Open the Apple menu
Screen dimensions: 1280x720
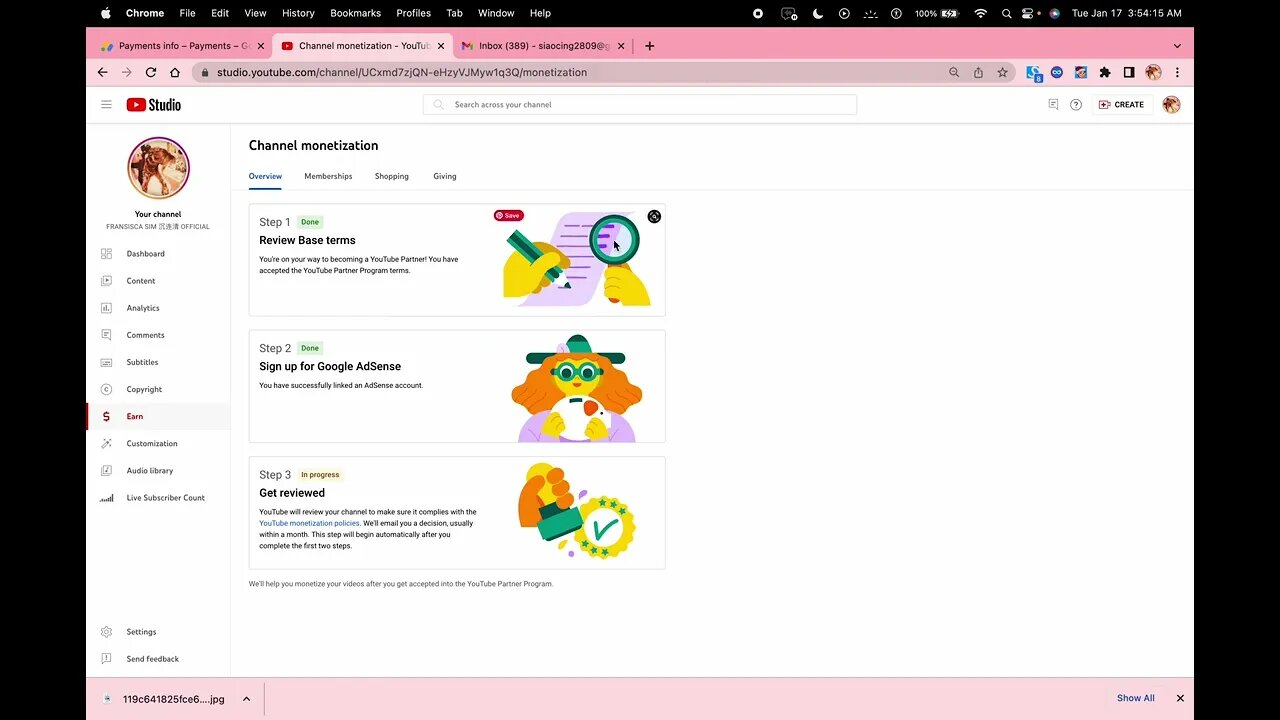tap(106, 13)
